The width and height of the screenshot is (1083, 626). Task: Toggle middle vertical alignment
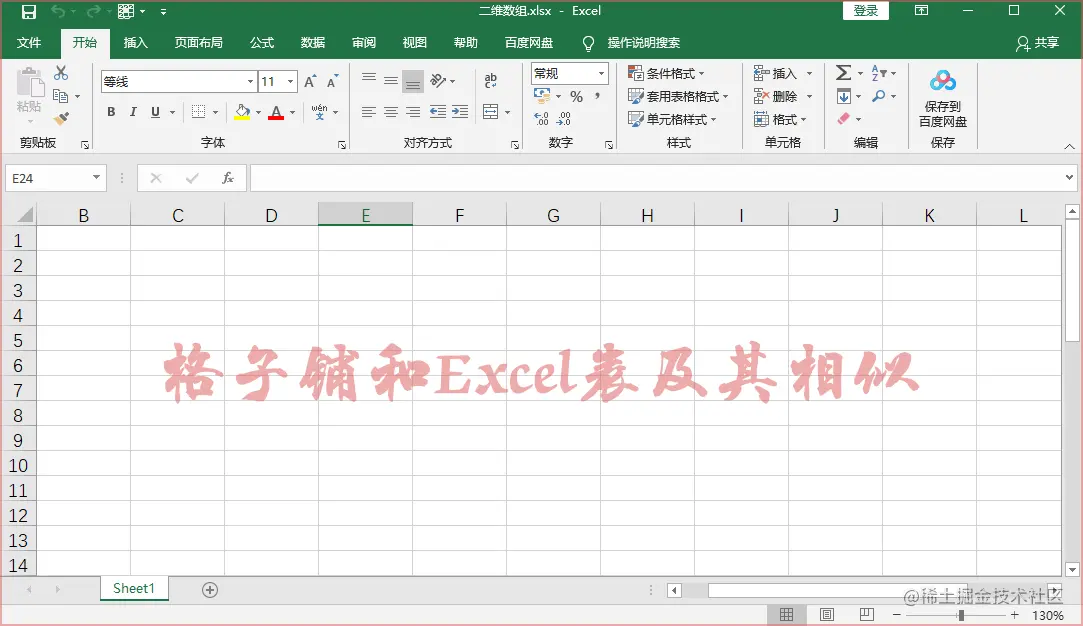391,81
